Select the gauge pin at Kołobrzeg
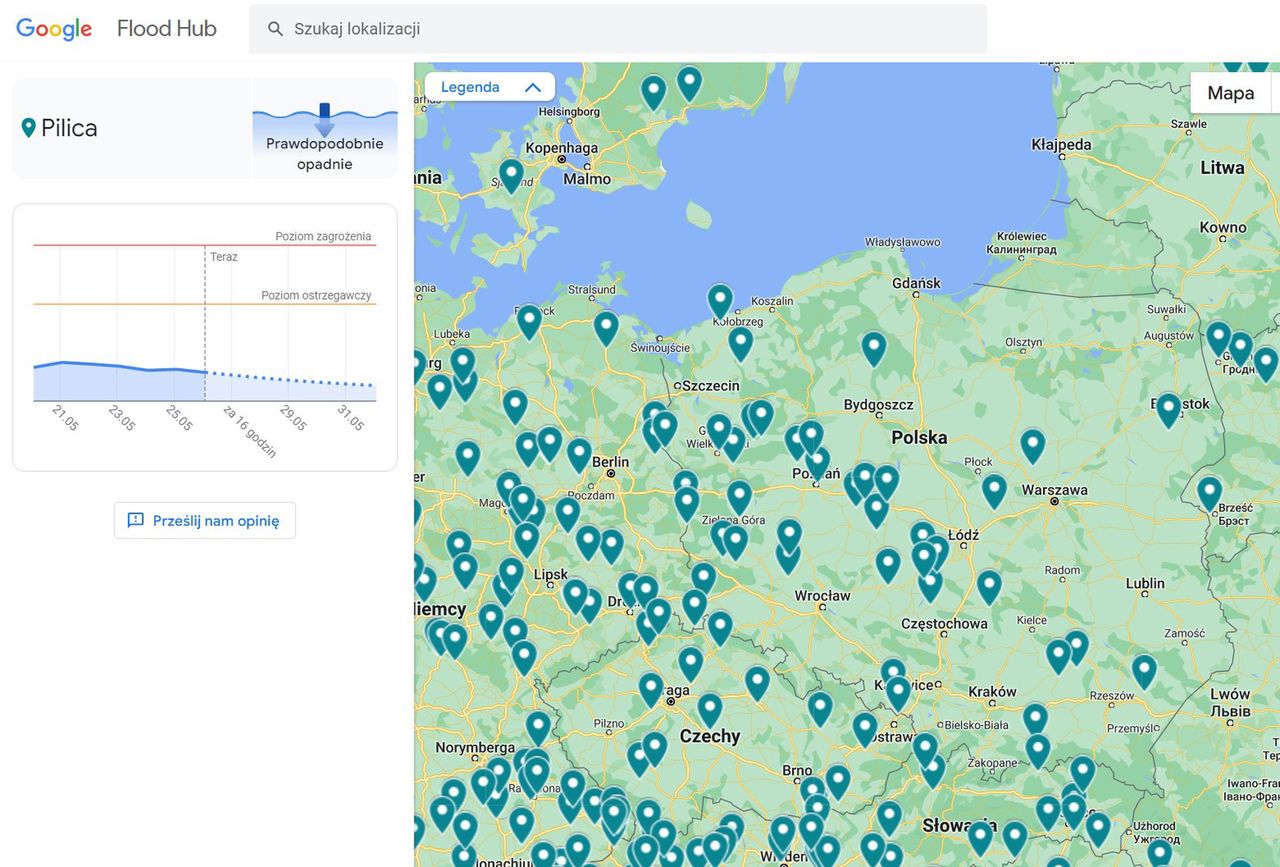Screen dimensions: 1280x867 (720, 300)
